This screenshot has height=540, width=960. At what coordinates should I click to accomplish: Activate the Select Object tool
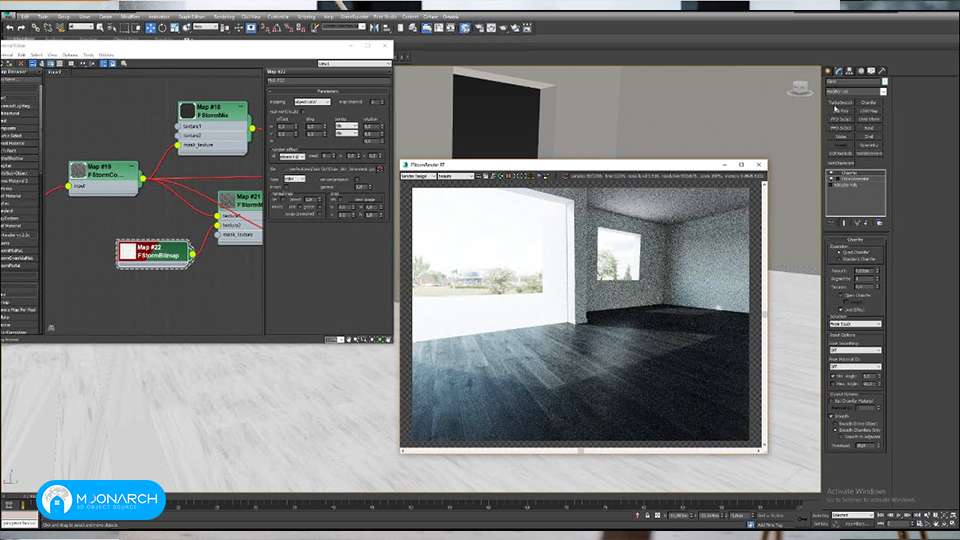tap(100, 28)
